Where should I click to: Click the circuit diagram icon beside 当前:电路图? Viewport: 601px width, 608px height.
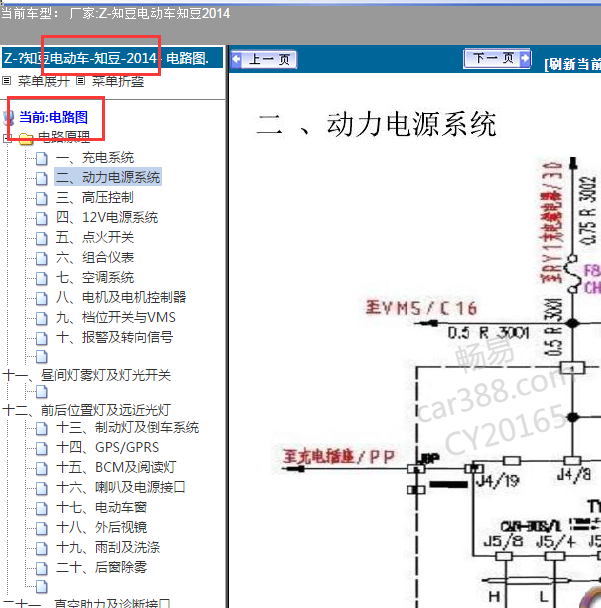click(9, 118)
